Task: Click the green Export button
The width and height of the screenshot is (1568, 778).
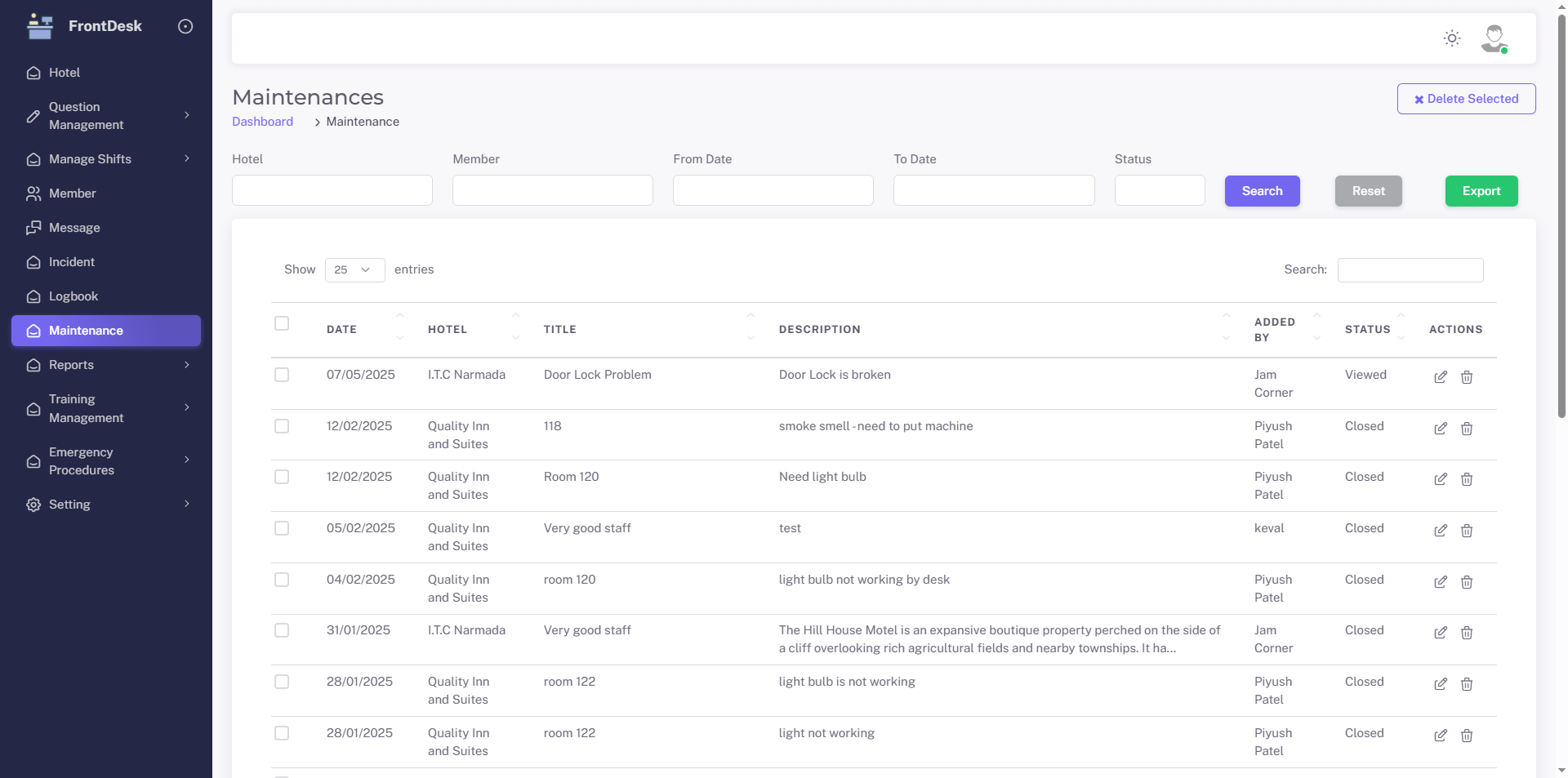Action: 1481,191
